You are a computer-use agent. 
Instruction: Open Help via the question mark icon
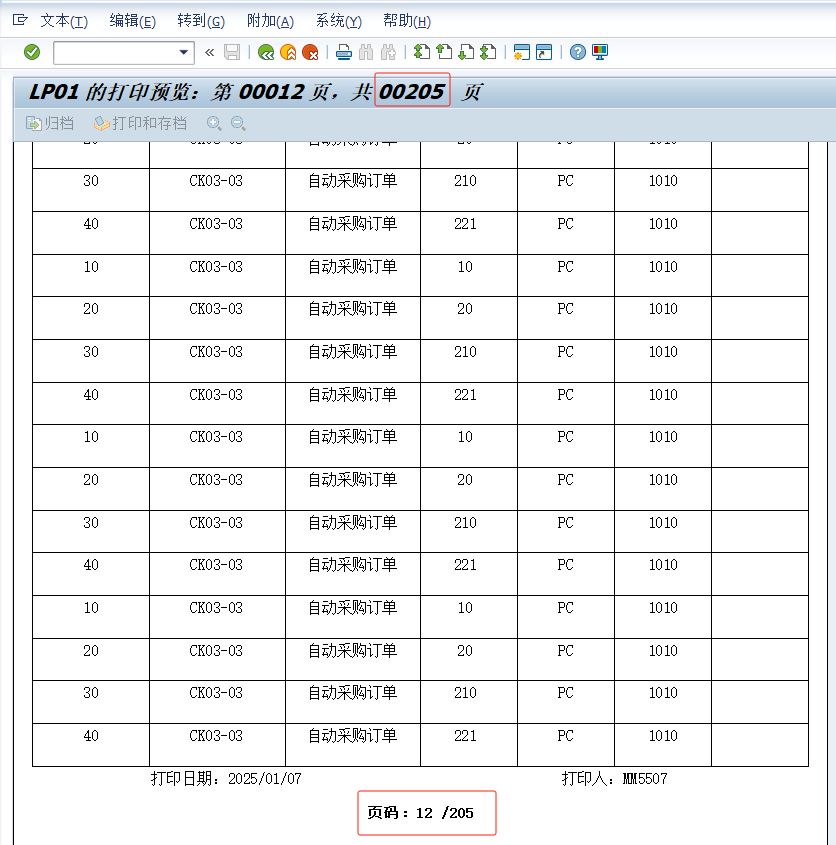pos(578,52)
